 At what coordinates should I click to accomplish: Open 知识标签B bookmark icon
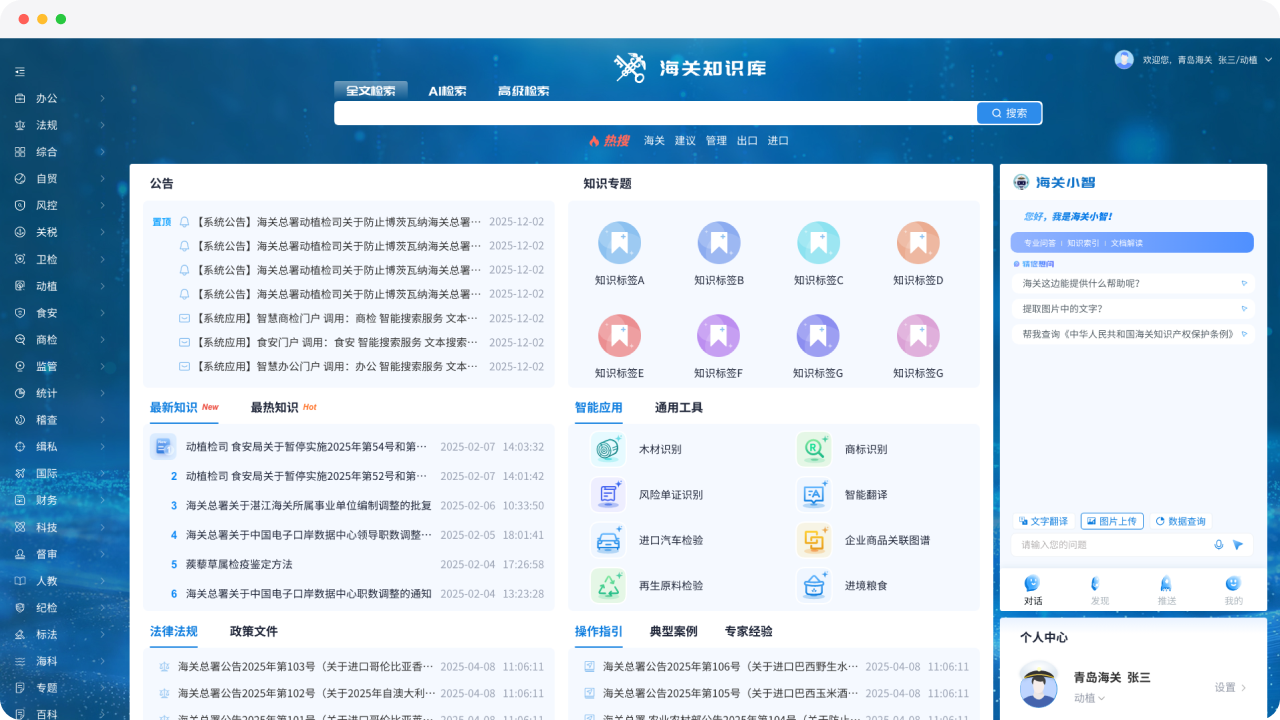coord(719,242)
